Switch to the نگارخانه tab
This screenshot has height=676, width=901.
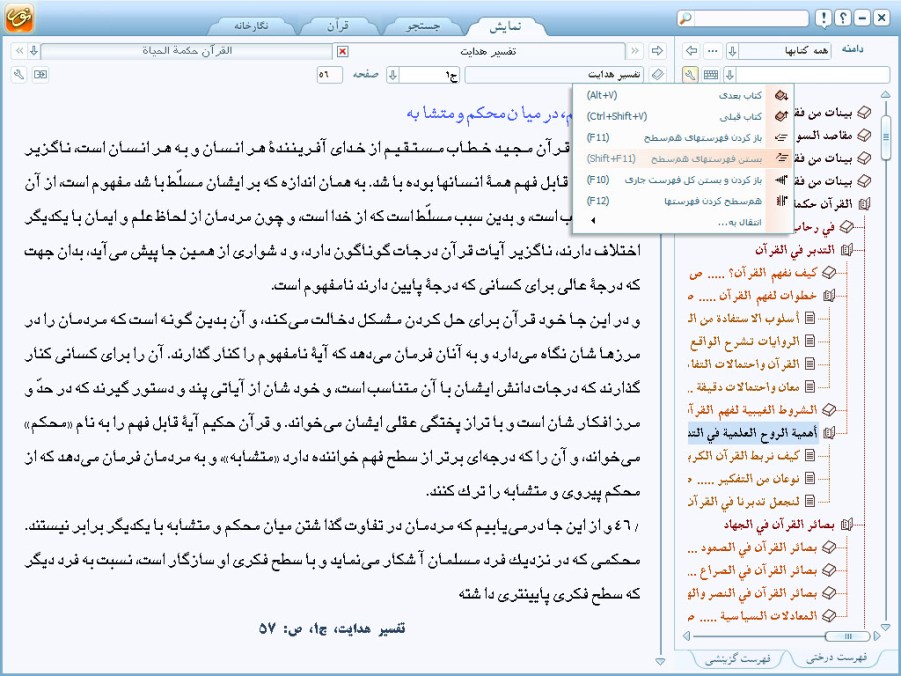coord(252,26)
